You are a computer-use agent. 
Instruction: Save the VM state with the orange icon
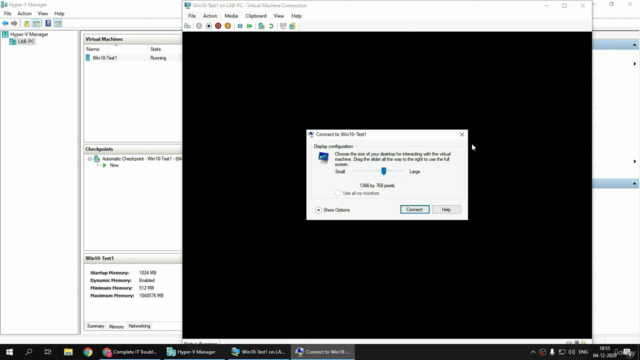228,26
